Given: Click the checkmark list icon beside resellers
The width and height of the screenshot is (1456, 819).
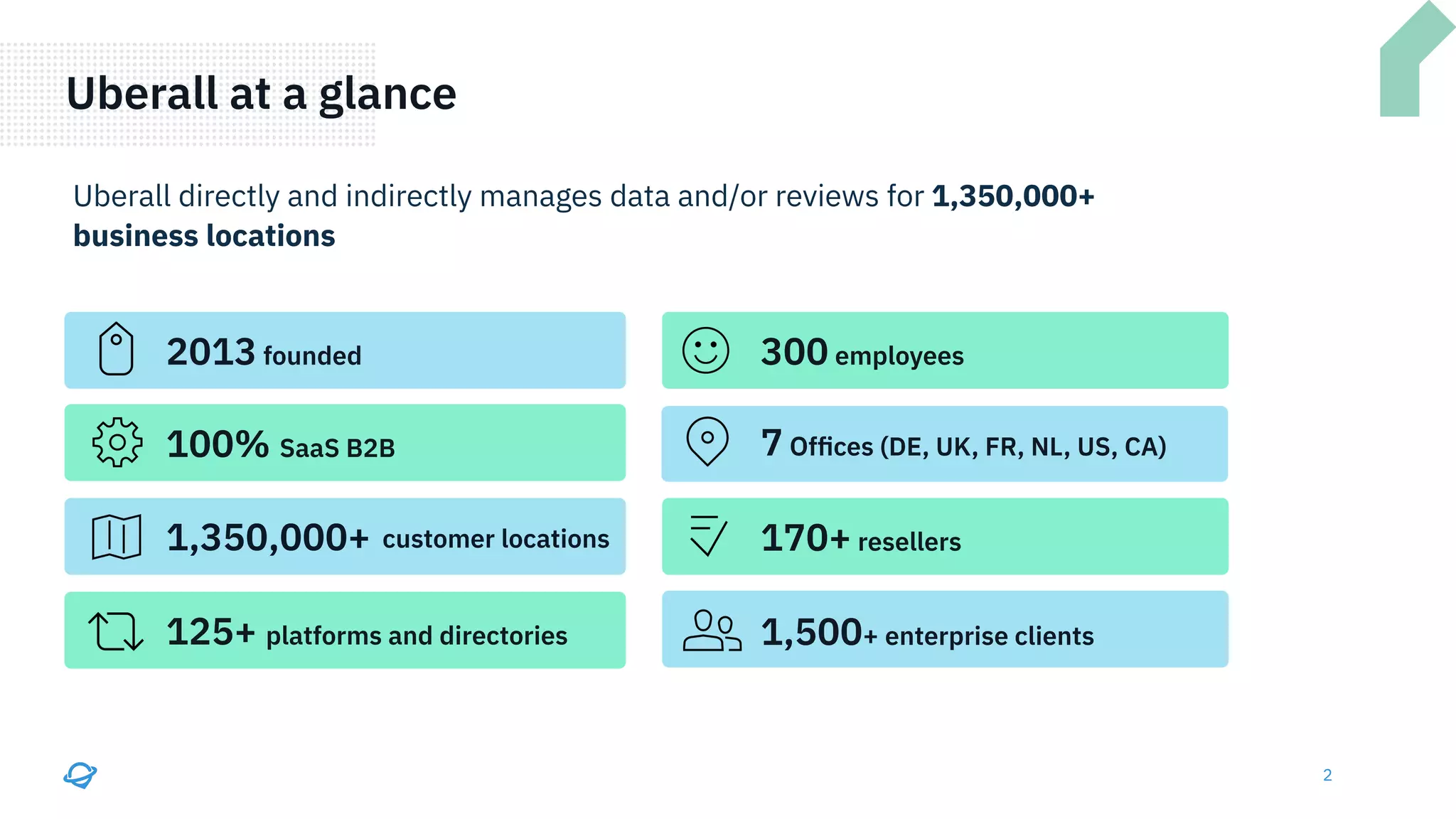Looking at the screenshot, I should click(707, 535).
